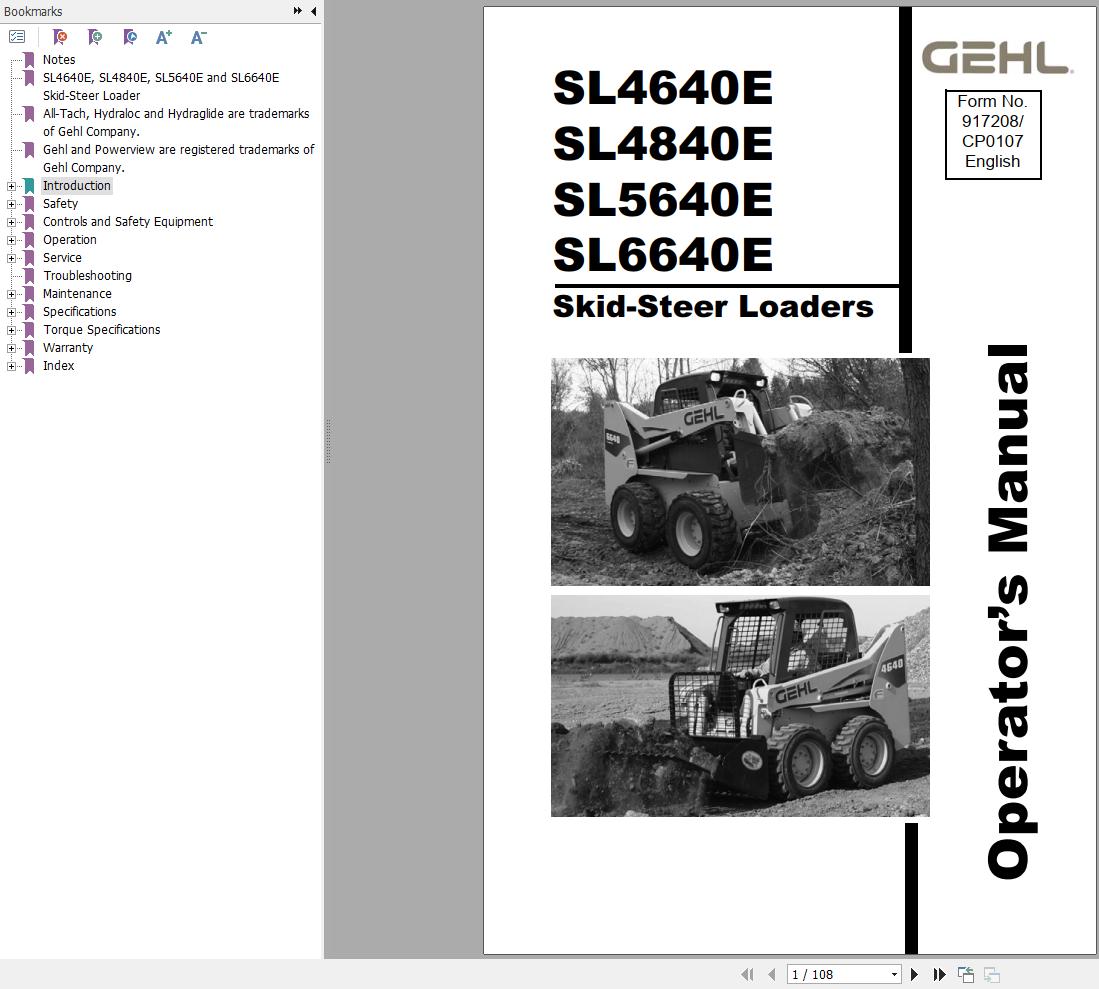
Task: Click the SL4640E title text
Action: tap(663, 88)
